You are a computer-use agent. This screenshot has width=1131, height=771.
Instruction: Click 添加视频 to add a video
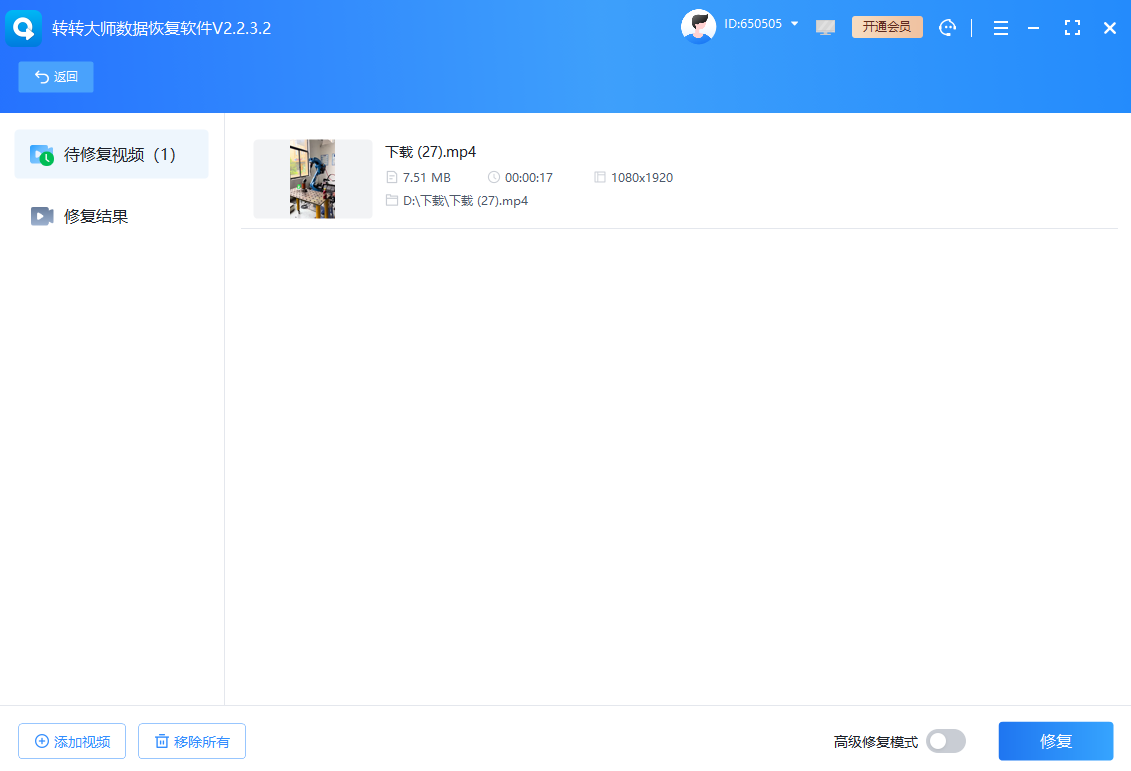[72, 741]
